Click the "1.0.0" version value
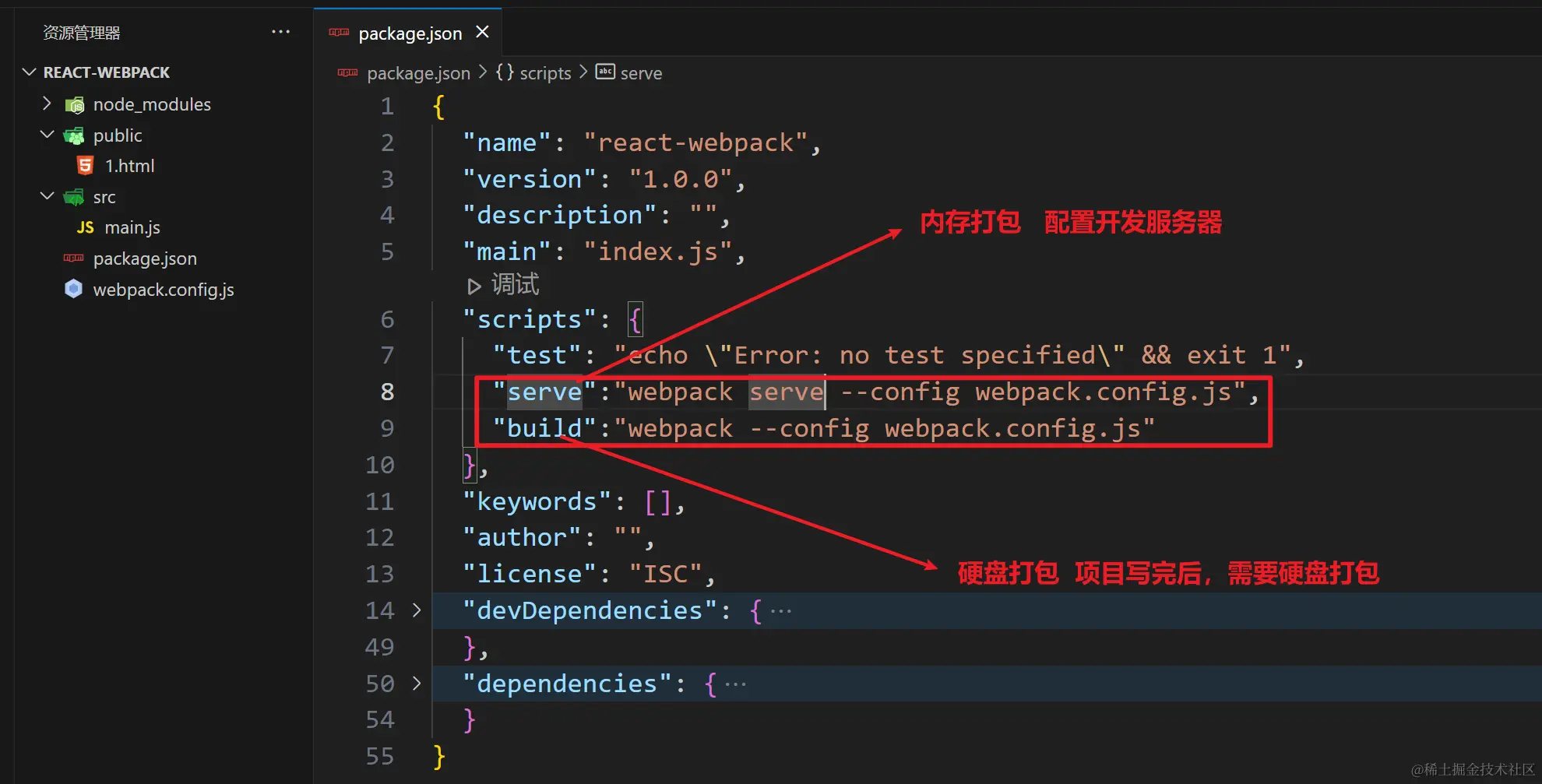 [681, 179]
